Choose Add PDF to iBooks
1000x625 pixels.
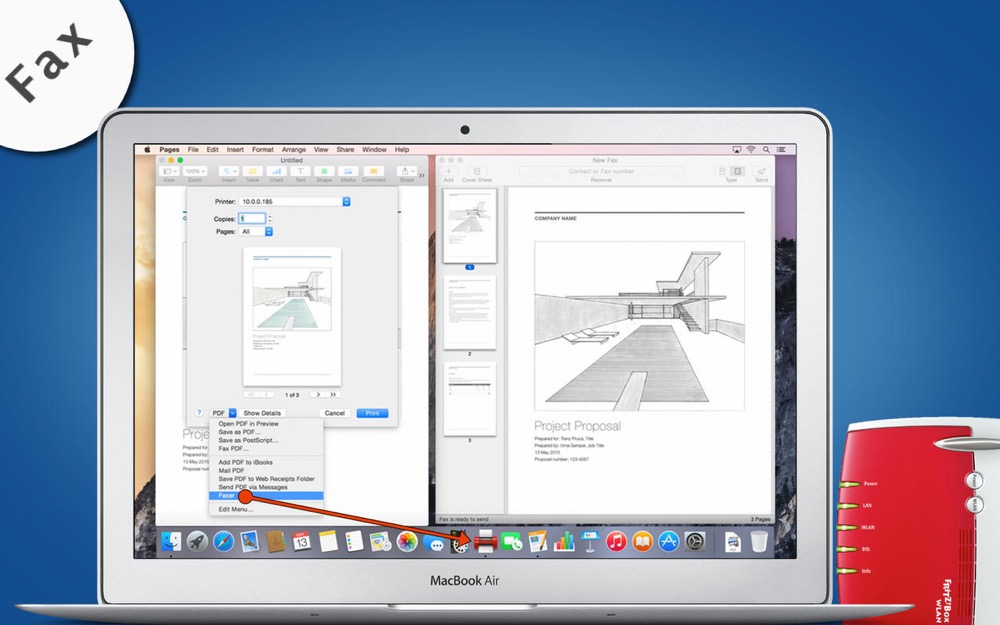pyautogui.click(x=266, y=462)
